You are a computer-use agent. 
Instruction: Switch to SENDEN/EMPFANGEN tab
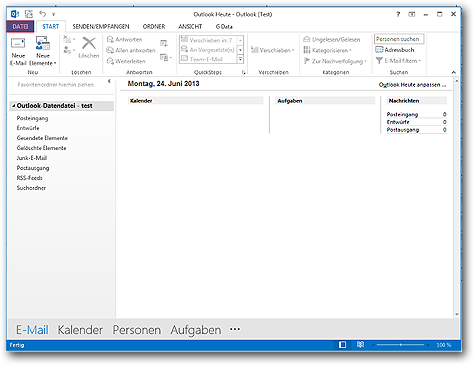pos(101,26)
